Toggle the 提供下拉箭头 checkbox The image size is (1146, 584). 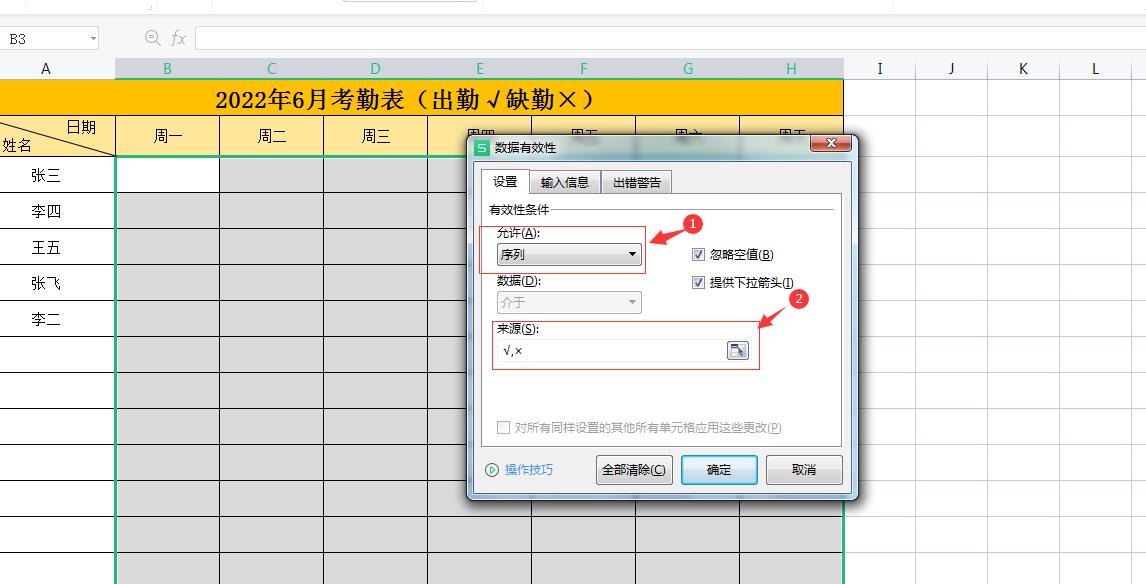pyautogui.click(x=698, y=282)
